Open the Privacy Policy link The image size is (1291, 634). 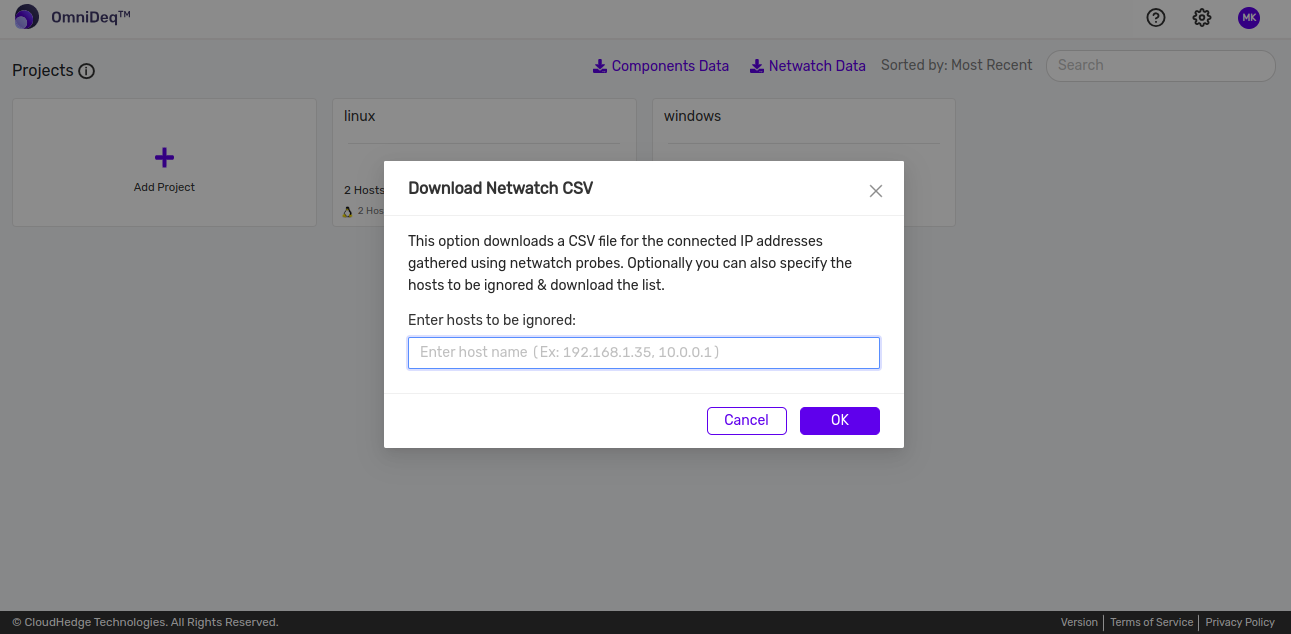click(1240, 622)
